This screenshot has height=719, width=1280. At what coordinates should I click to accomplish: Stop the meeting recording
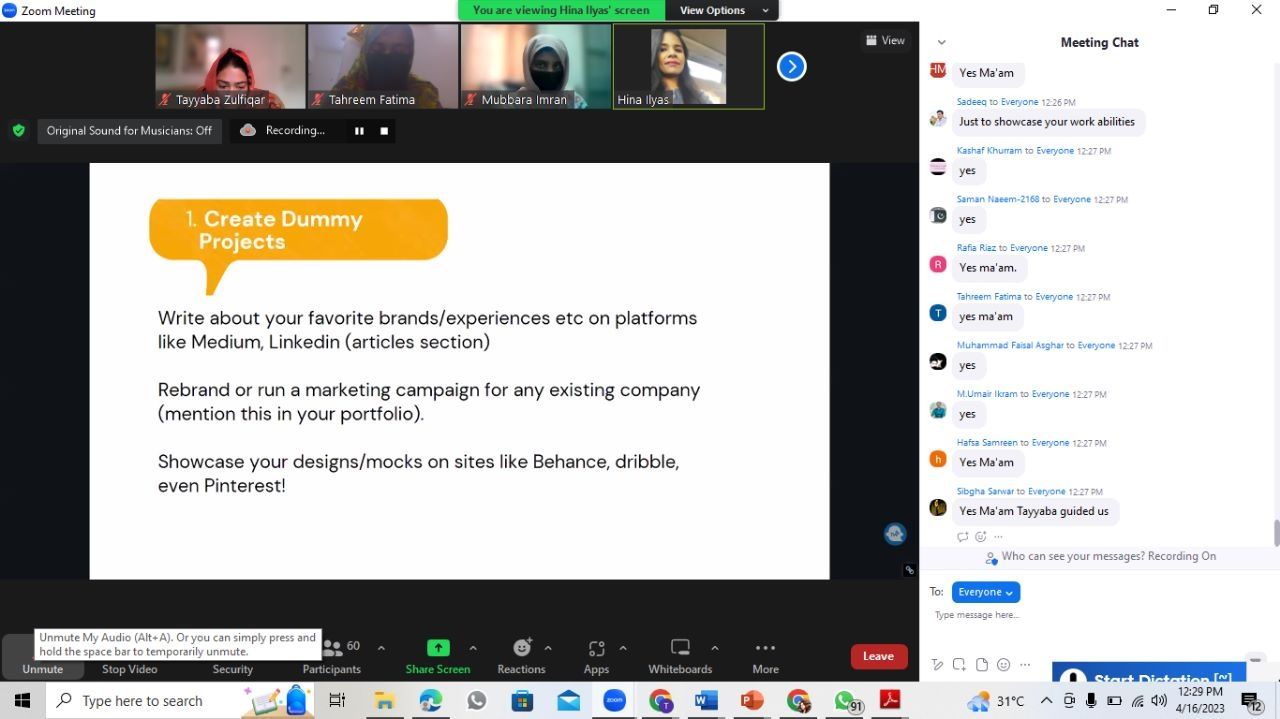384,131
